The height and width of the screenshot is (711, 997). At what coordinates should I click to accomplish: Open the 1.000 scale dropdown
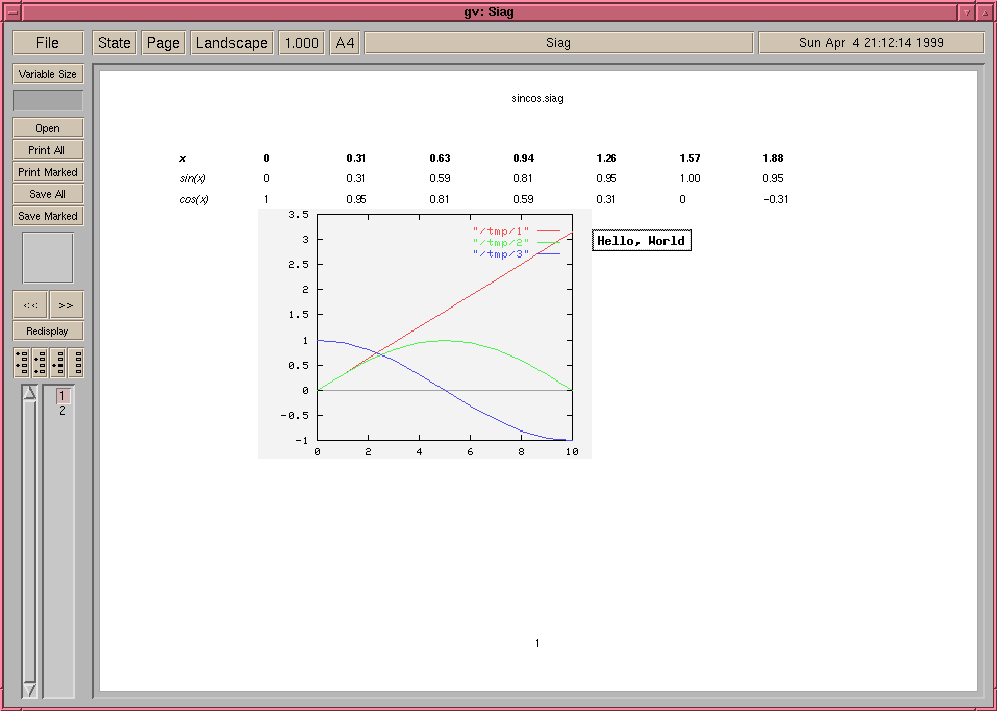(301, 43)
